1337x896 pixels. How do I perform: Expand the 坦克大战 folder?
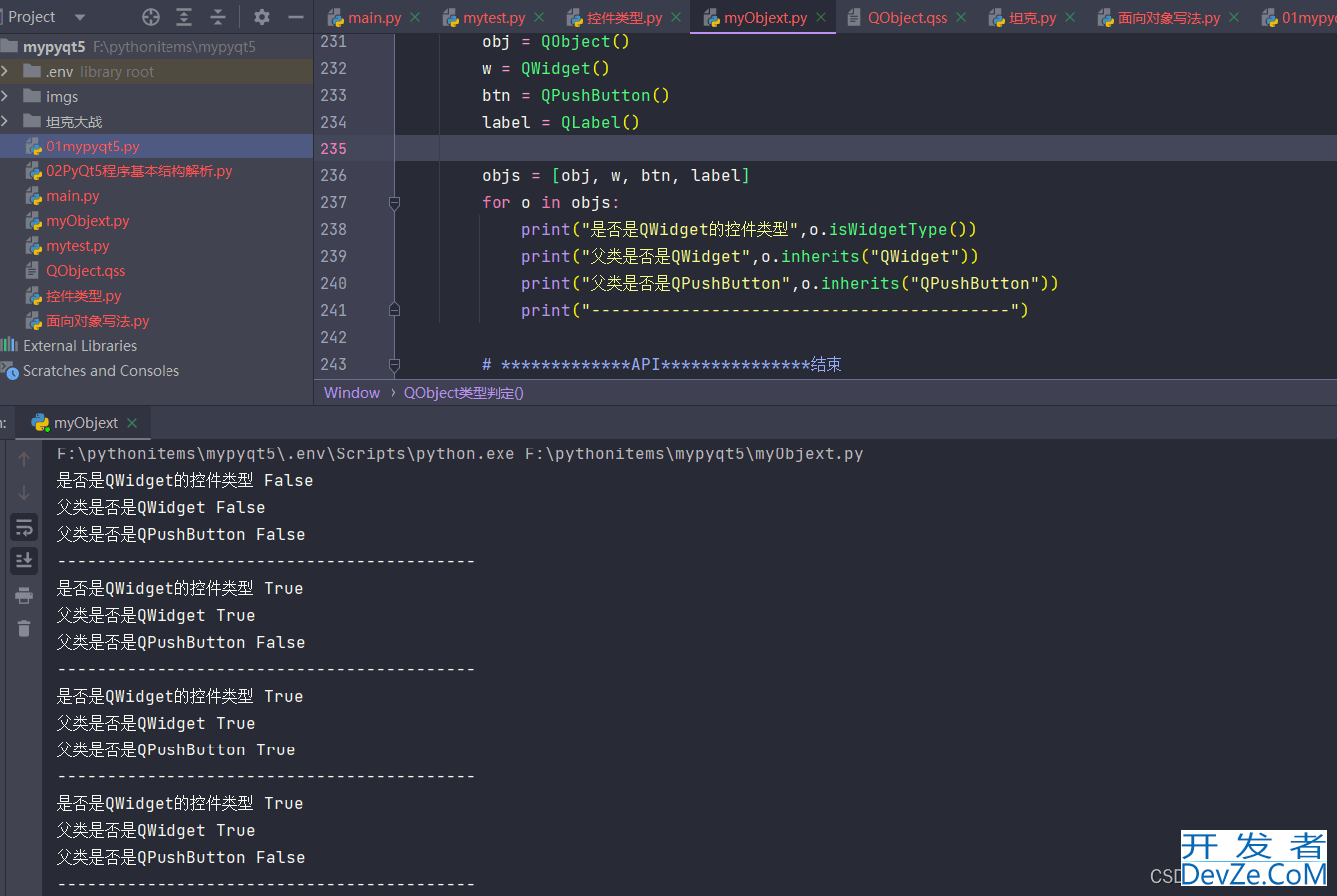click(6, 121)
